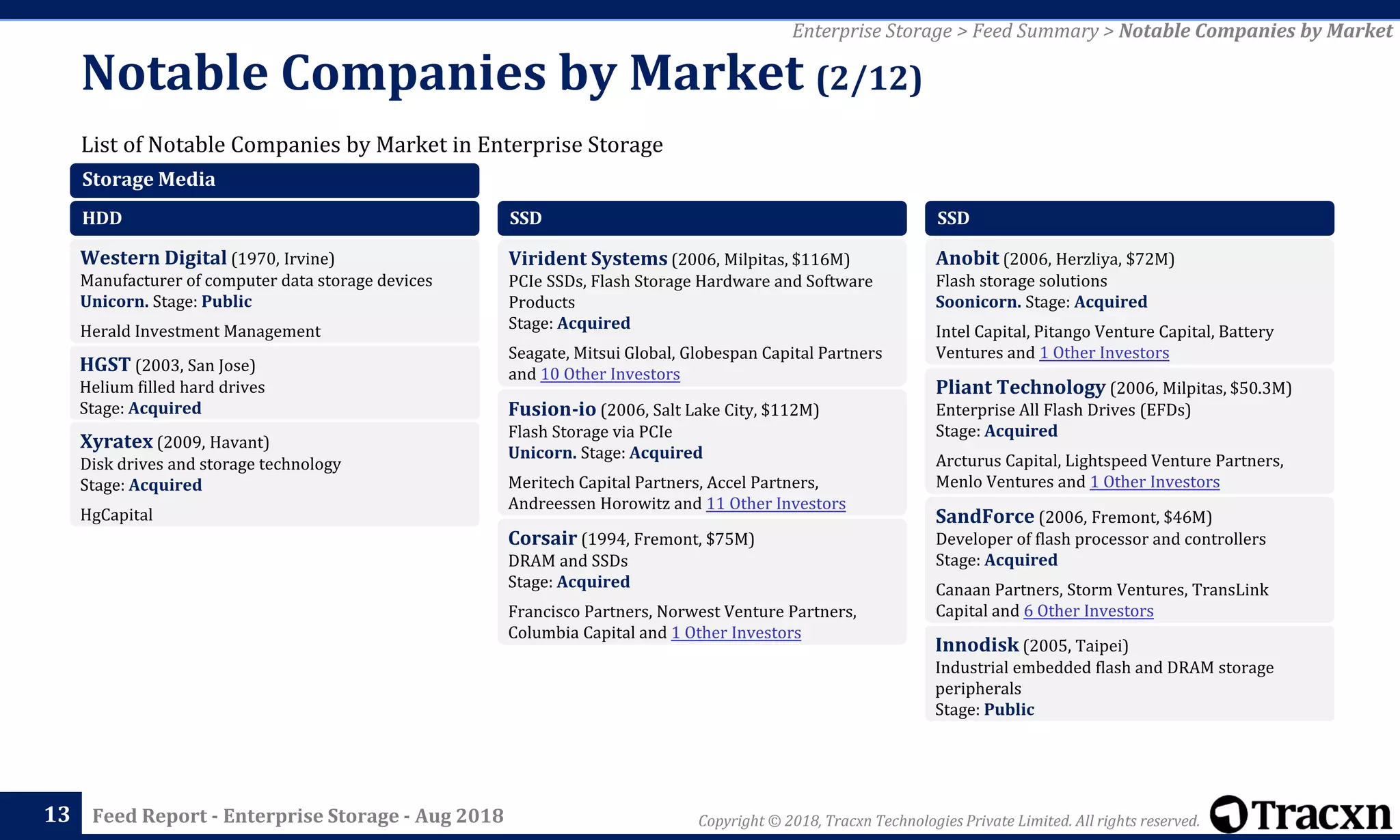This screenshot has height=840, width=1400.
Task: Click the Innodisk company name
Action: [x=977, y=645]
